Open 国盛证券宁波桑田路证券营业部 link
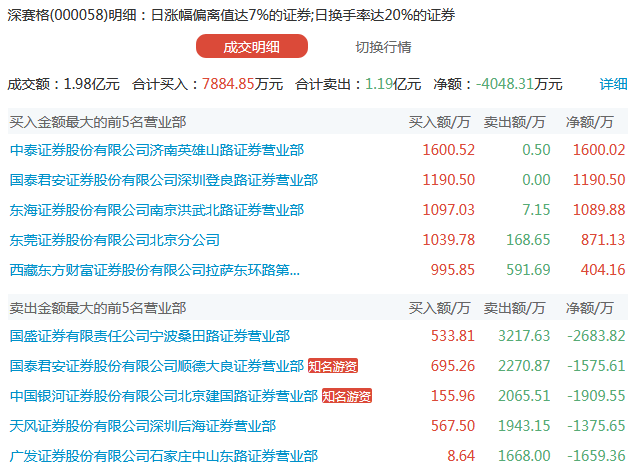634x468 pixels. pyautogui.click(x=150, y=336)
